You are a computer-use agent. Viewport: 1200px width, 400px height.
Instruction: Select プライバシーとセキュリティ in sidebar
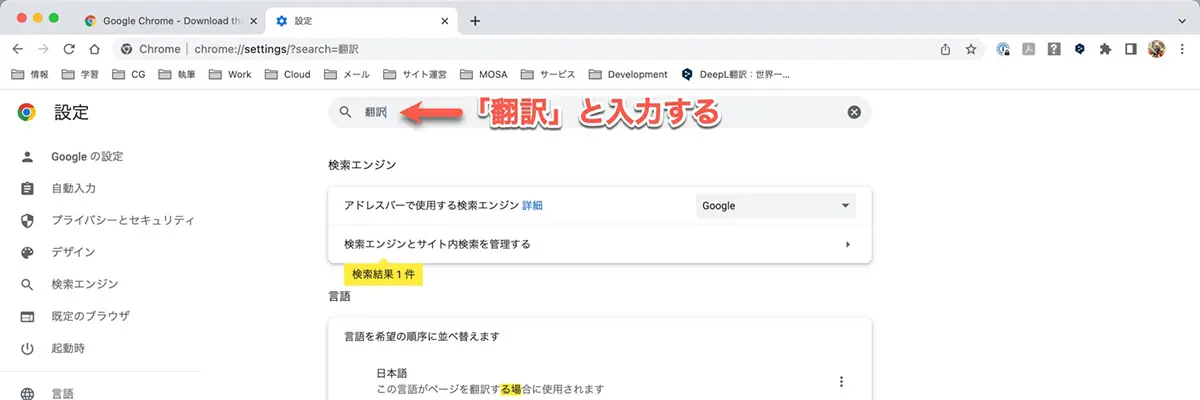(122, 220)
